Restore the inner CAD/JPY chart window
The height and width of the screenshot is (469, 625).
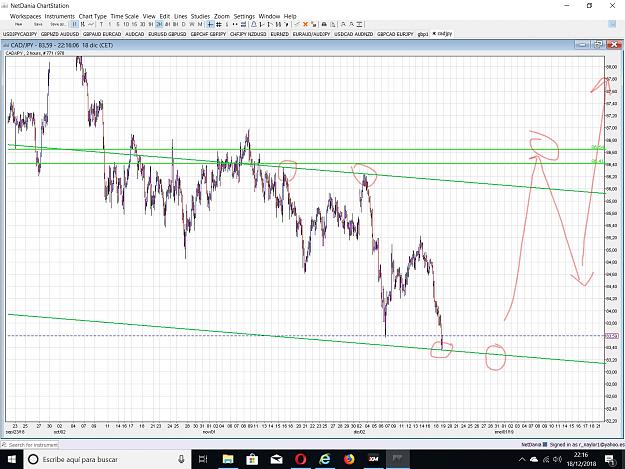(x=598, y=45)
